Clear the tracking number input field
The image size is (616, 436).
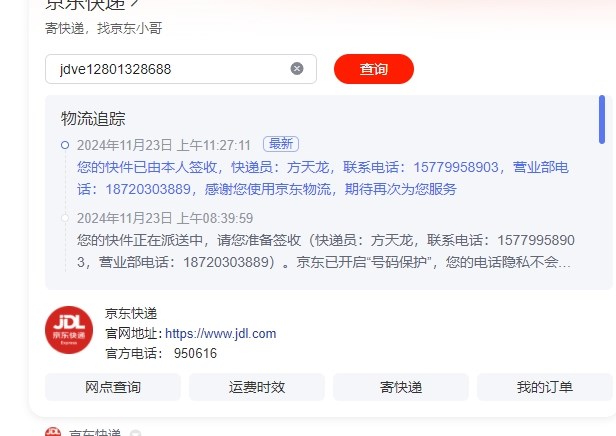coord(297,69)
